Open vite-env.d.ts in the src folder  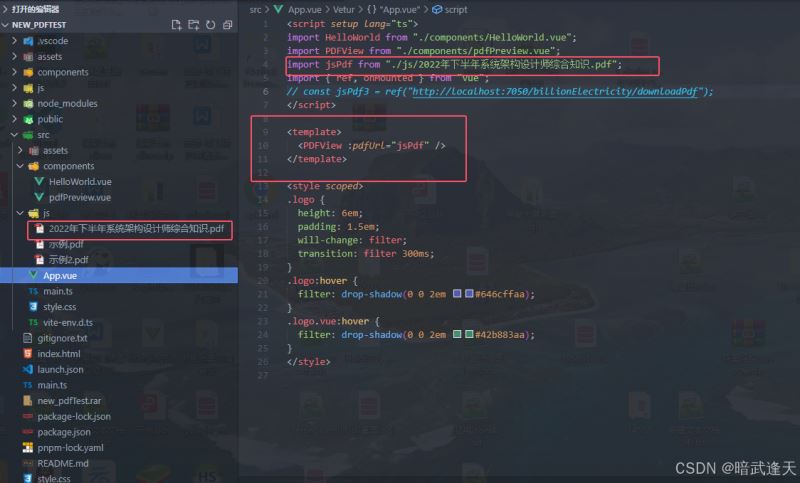click(68, 322)
